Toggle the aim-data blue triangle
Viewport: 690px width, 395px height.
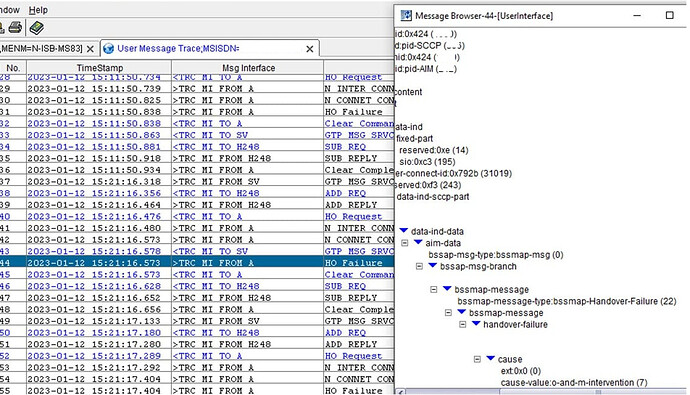pos(418,242)
